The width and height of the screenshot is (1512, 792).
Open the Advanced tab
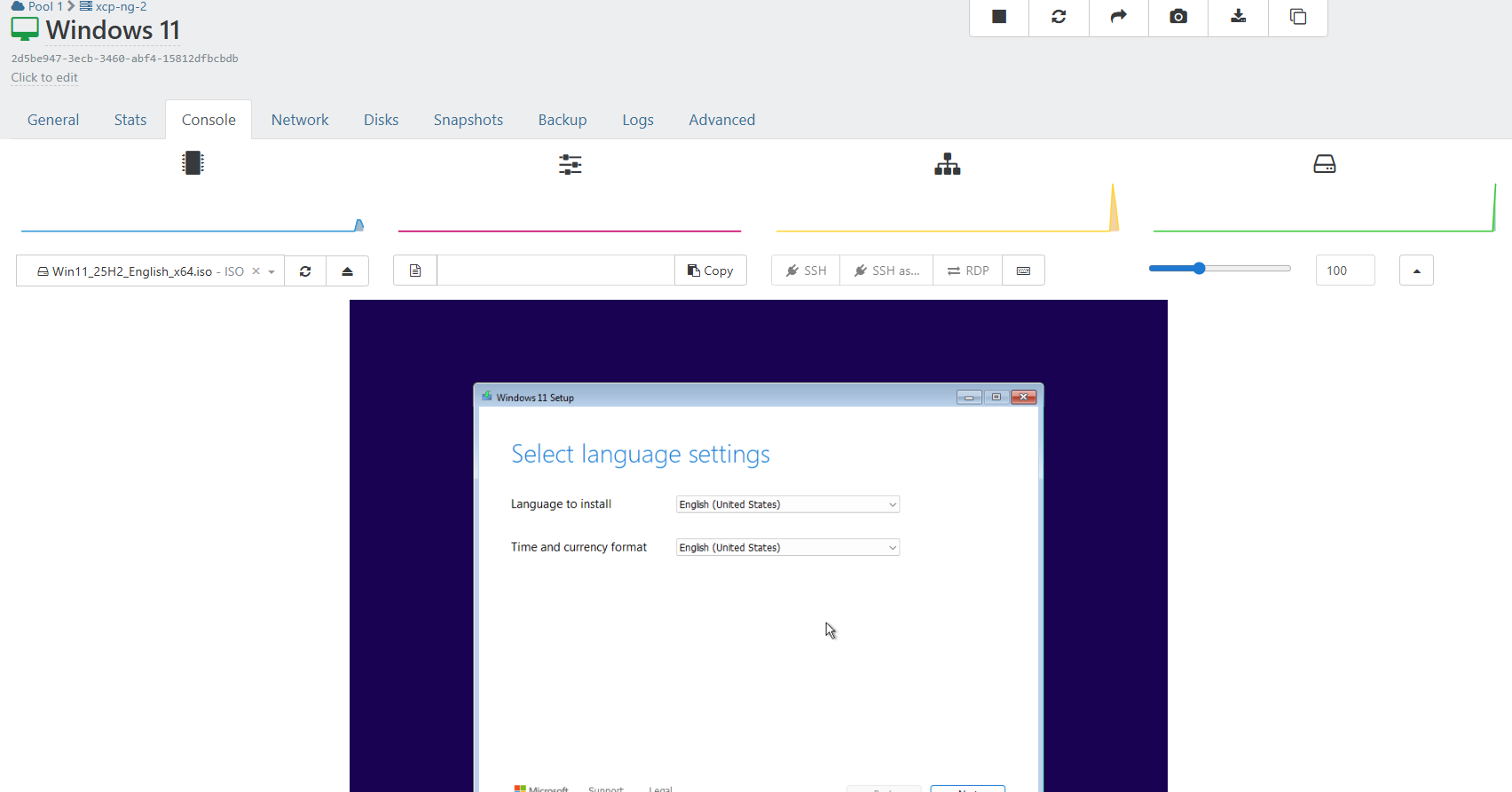722,120
